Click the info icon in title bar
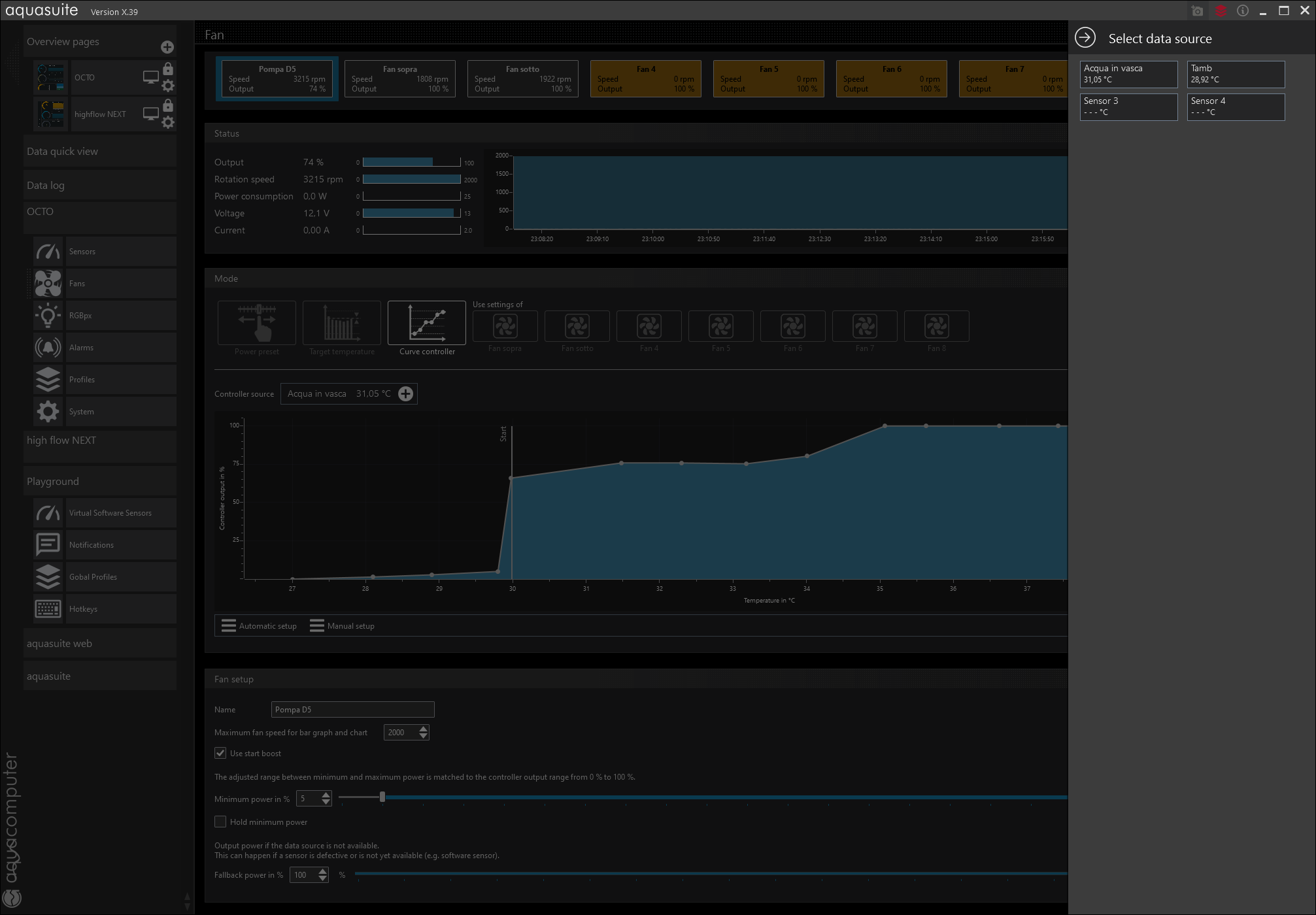 [x=1243, y=11]
